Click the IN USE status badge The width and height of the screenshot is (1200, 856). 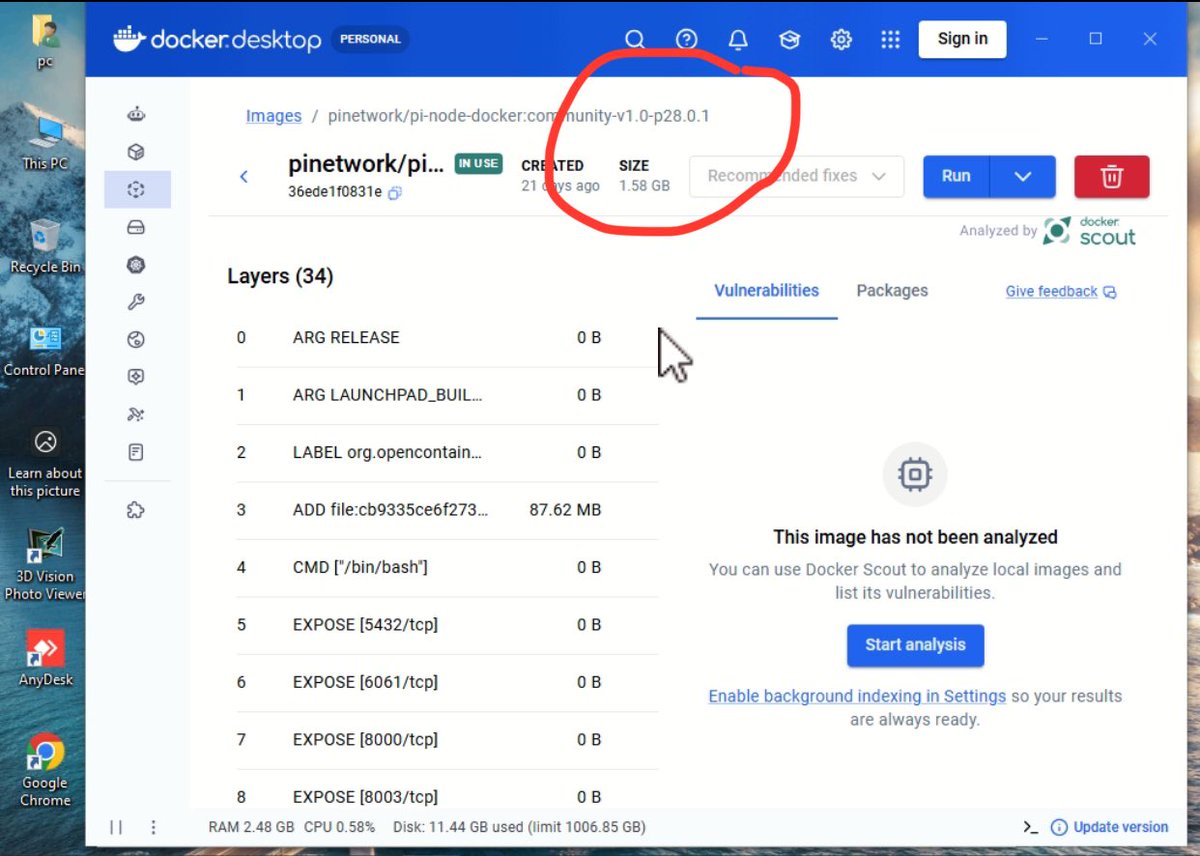pyautogui.click(x=479, y=164)
